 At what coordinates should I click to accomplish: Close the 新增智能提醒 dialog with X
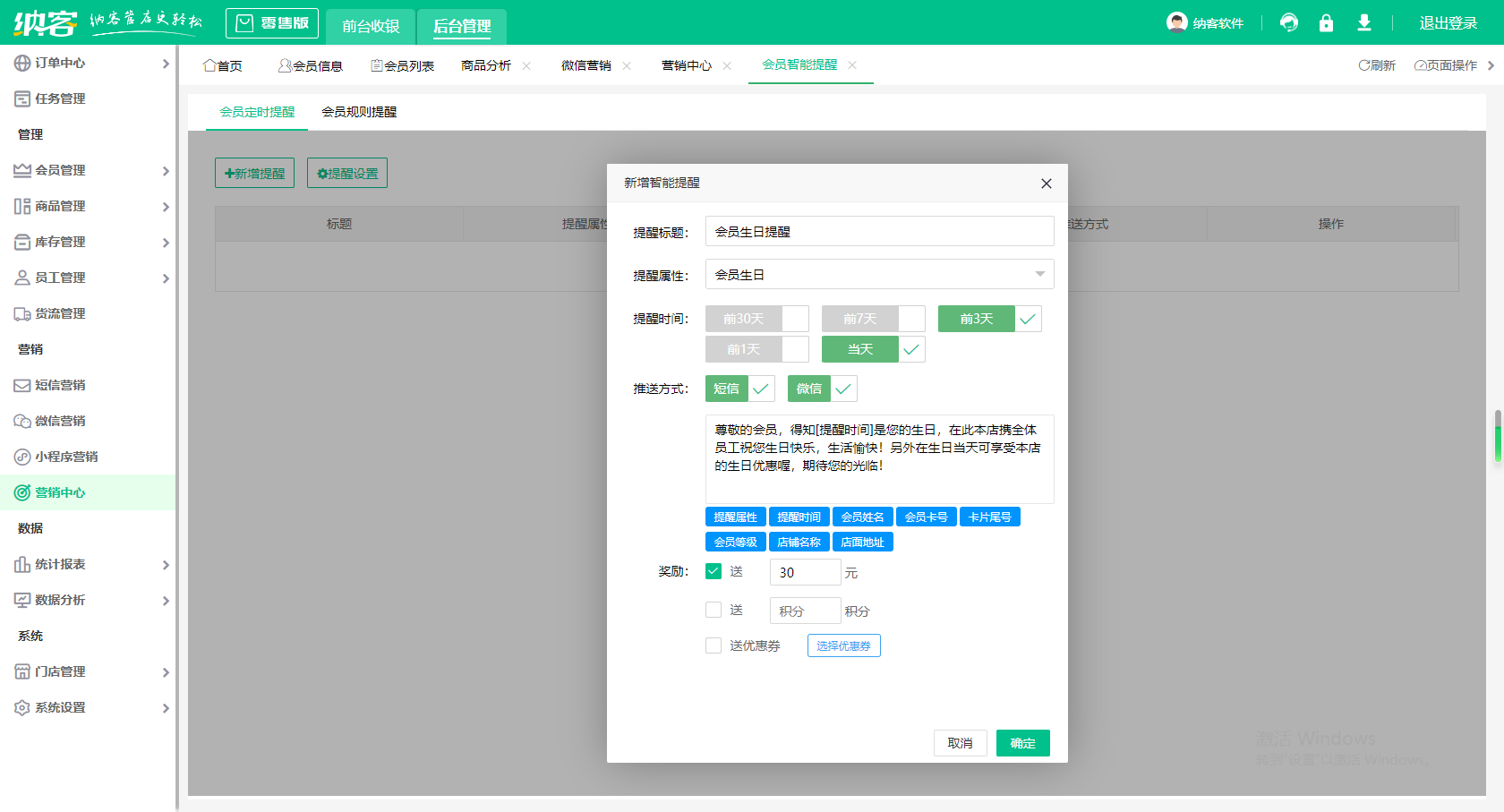pyautogui.click(x=1046, y=184)
